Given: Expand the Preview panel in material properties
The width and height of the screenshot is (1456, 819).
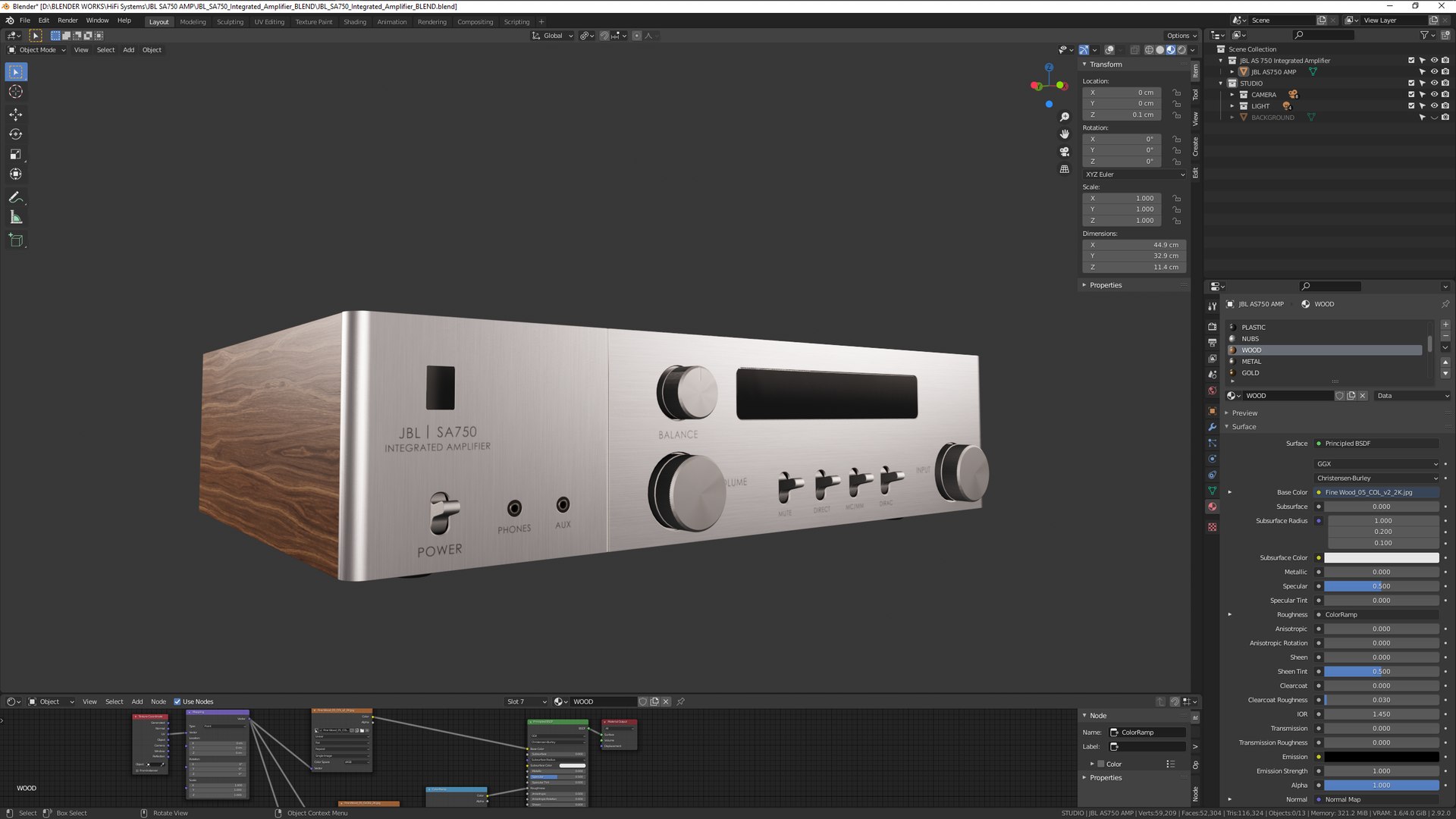Looking at the screenshot, I should coord(1244,413).
